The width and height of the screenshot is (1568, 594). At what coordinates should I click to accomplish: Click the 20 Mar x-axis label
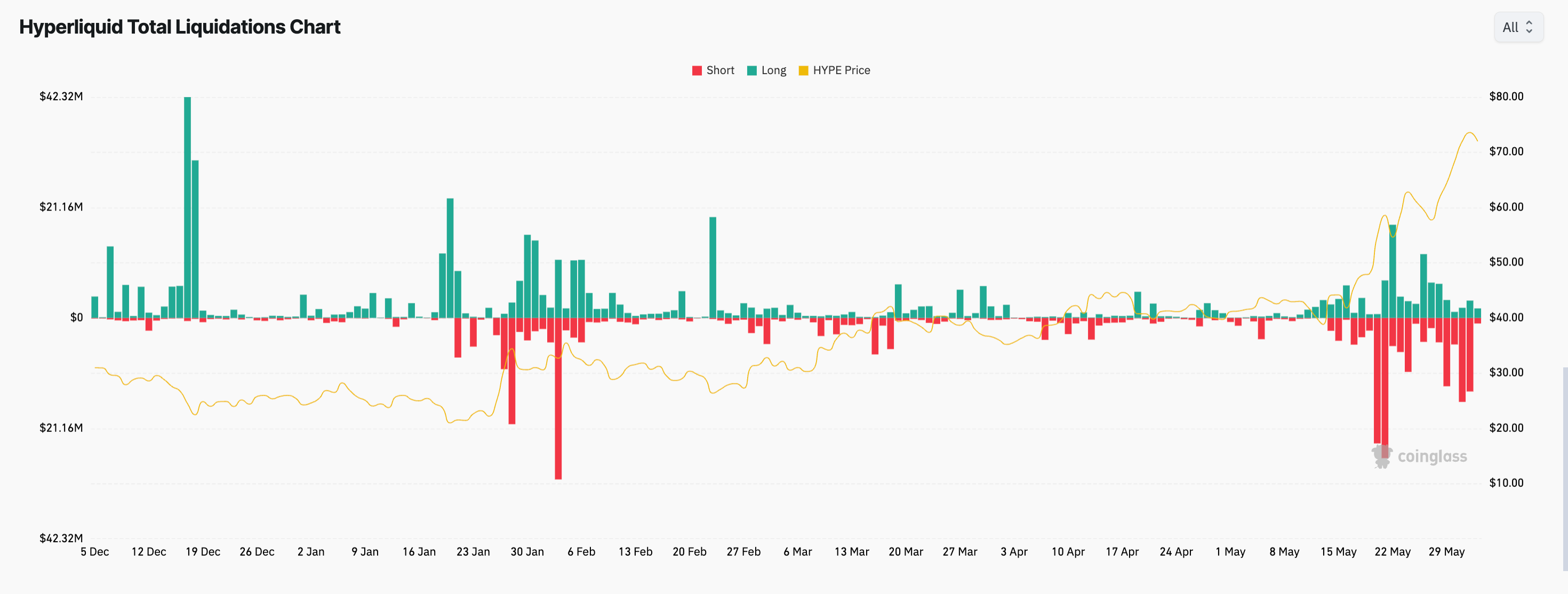point(906,552)
